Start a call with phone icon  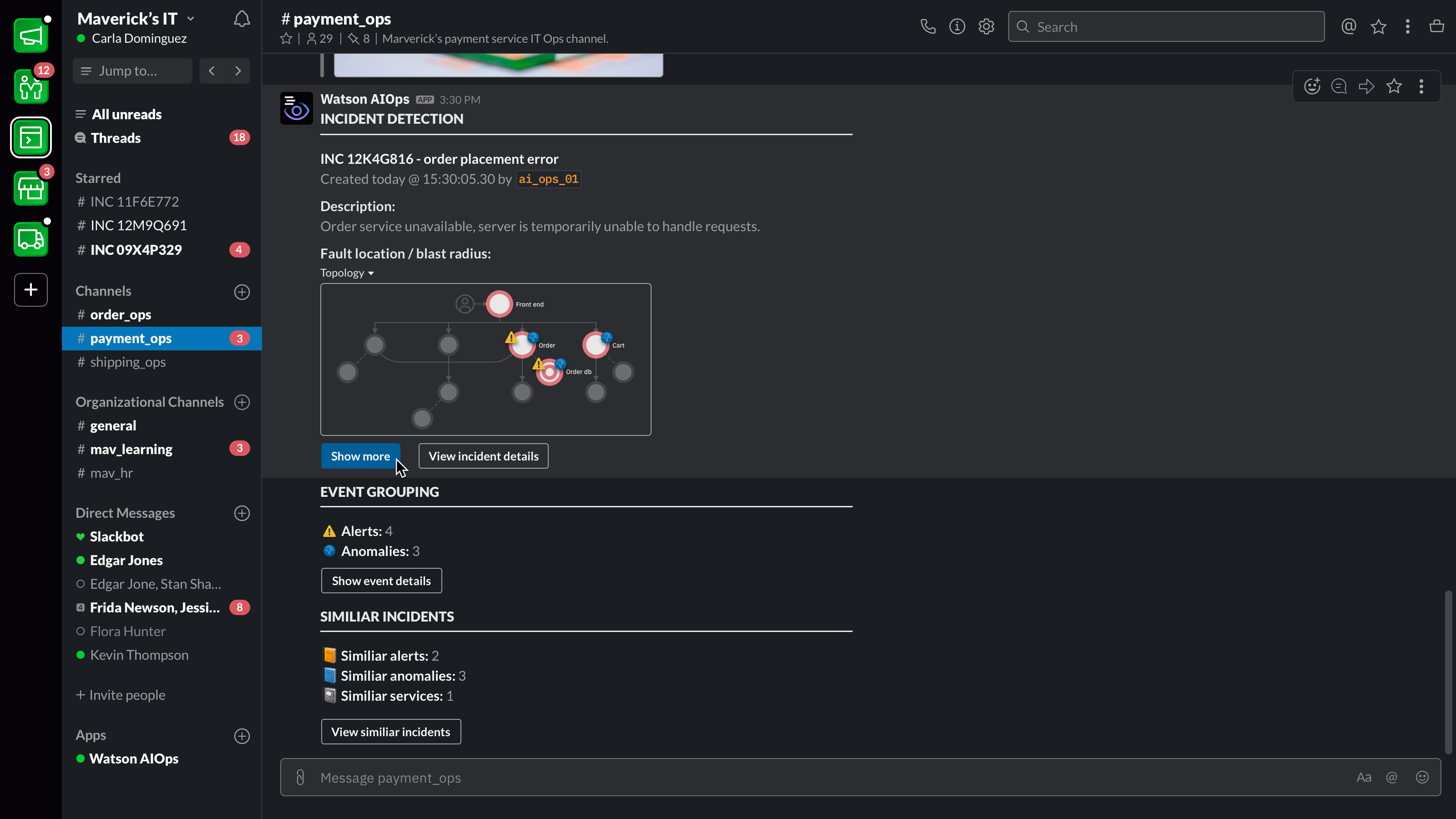[928, 26]
